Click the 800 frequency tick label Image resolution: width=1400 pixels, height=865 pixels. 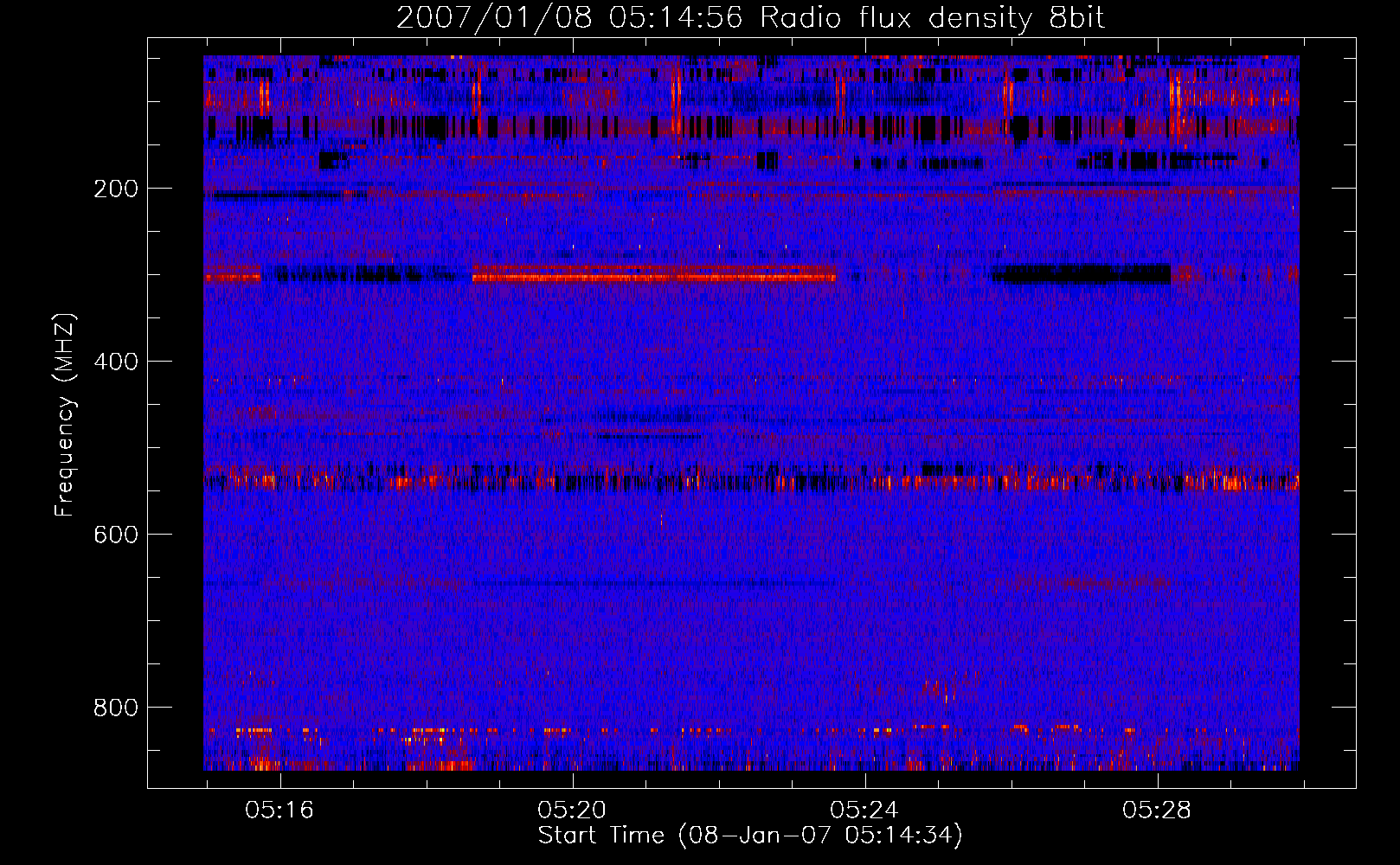point(116,708)
